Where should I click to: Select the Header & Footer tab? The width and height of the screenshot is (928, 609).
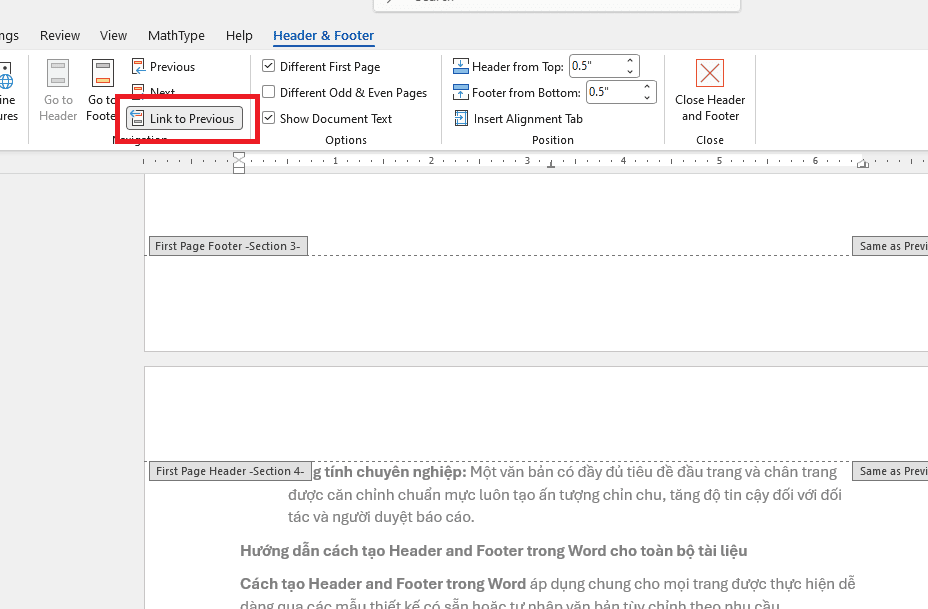point(323,36)
